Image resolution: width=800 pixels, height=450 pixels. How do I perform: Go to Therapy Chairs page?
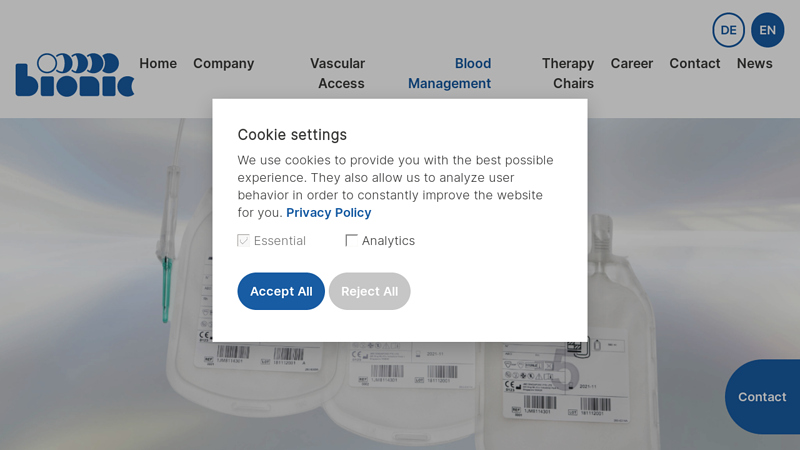pos(570,73)
